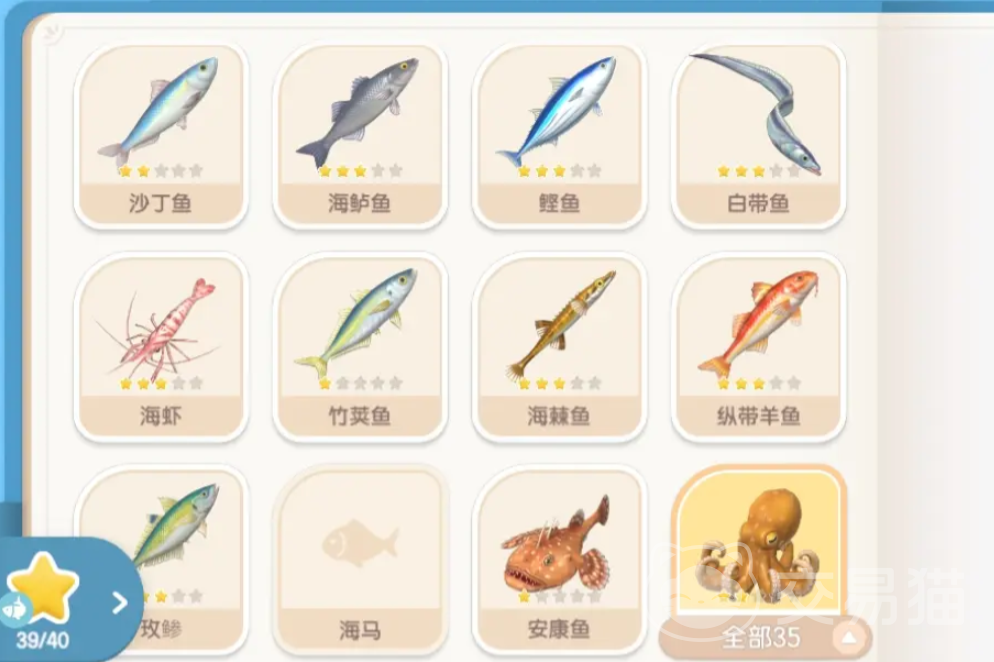Select the 沙丁鱼 sardine fish card
The image size is (994, 662).
[x=160, y=135]
